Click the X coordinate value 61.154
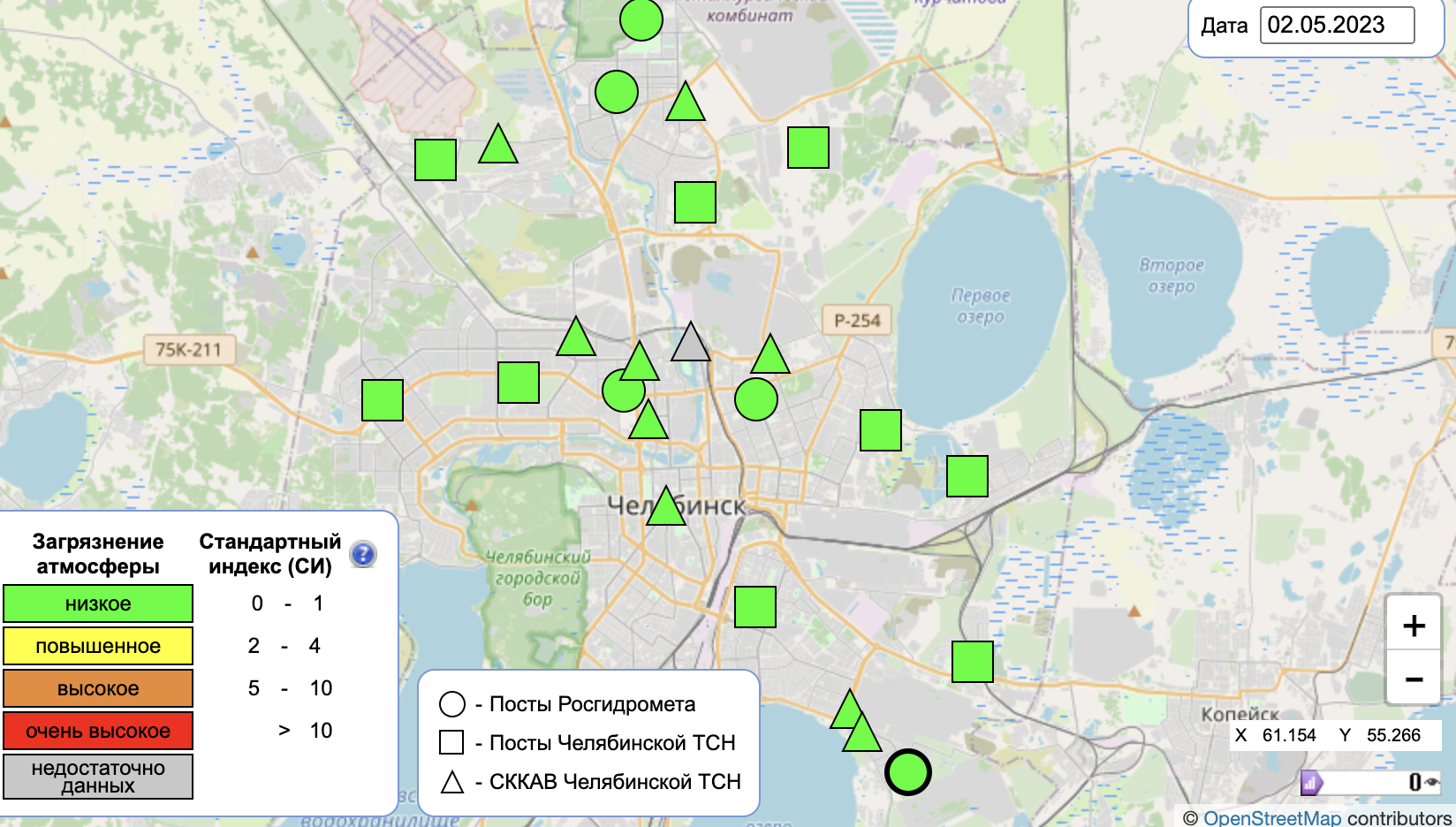Screen dimensions: 1456x827 pos(1289,735)
